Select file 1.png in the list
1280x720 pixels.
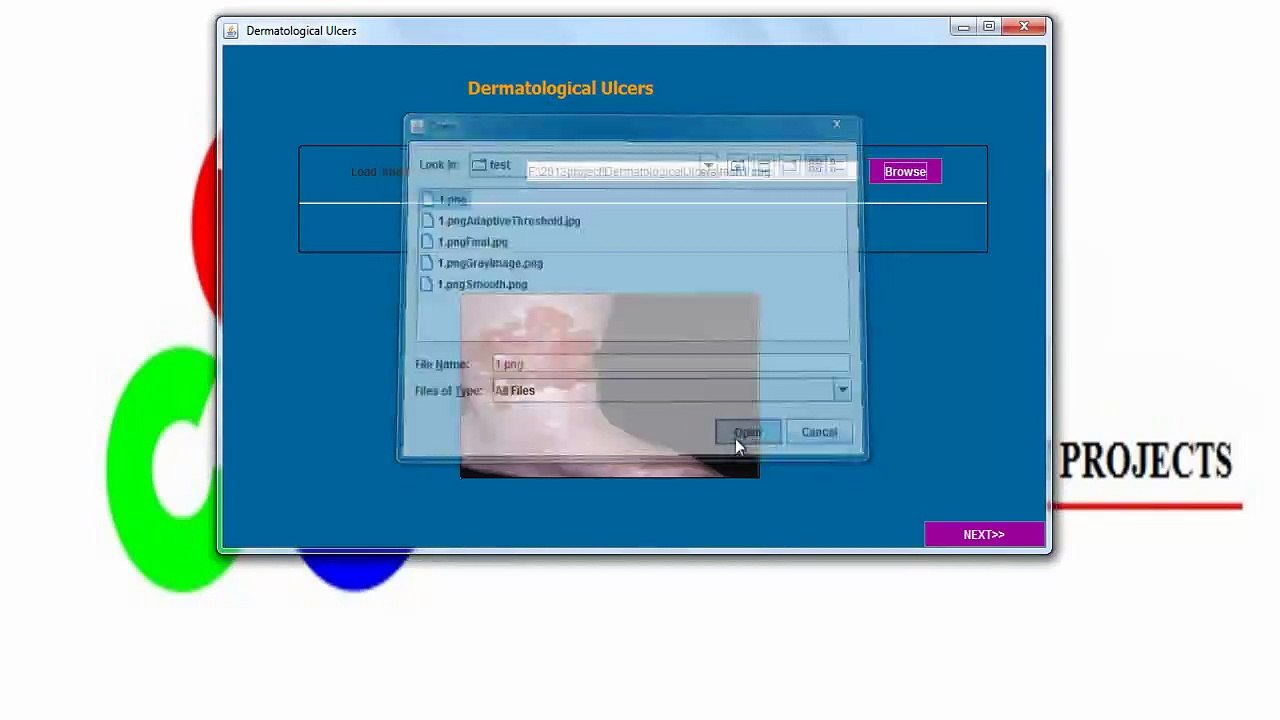pos(445,200)
